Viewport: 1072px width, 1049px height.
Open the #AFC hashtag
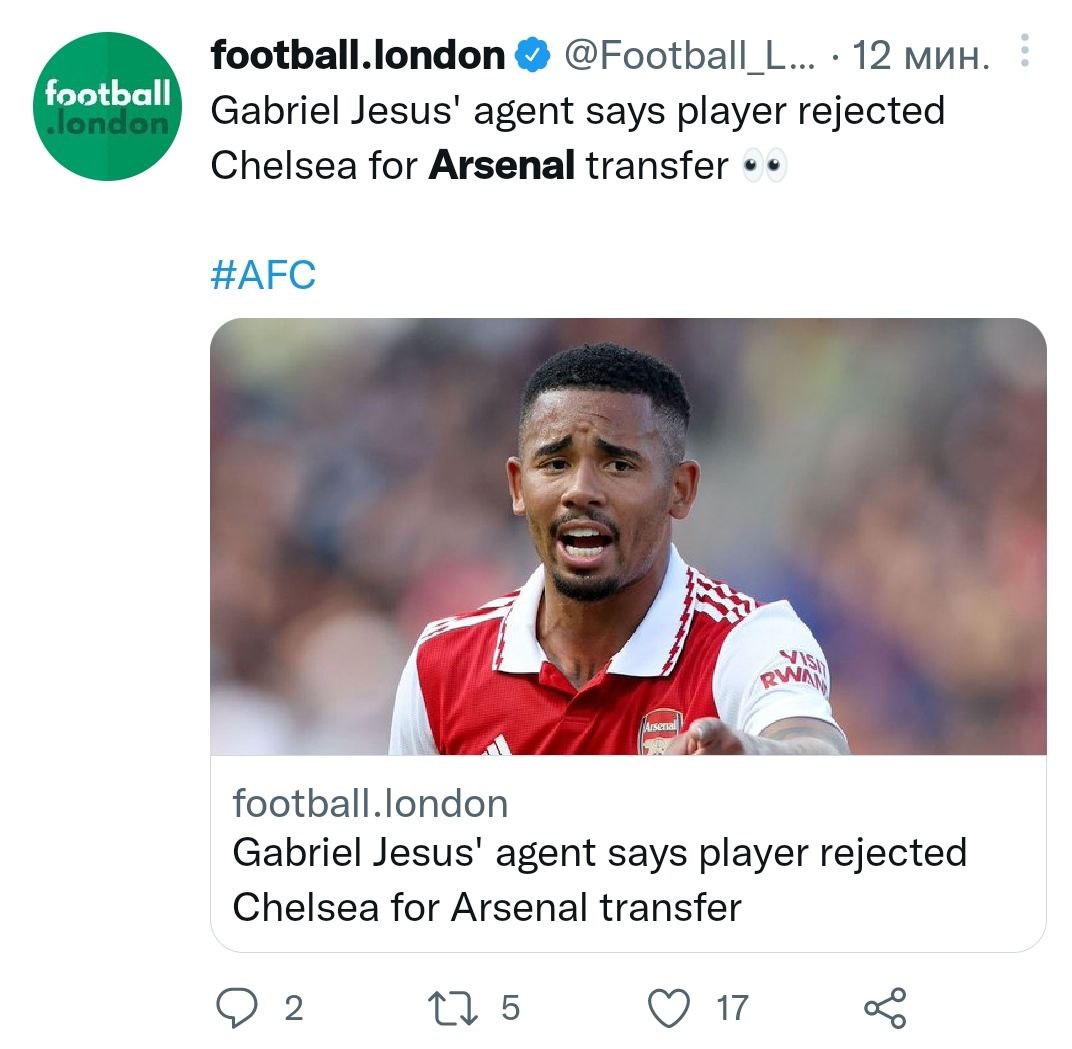[263, 274]
